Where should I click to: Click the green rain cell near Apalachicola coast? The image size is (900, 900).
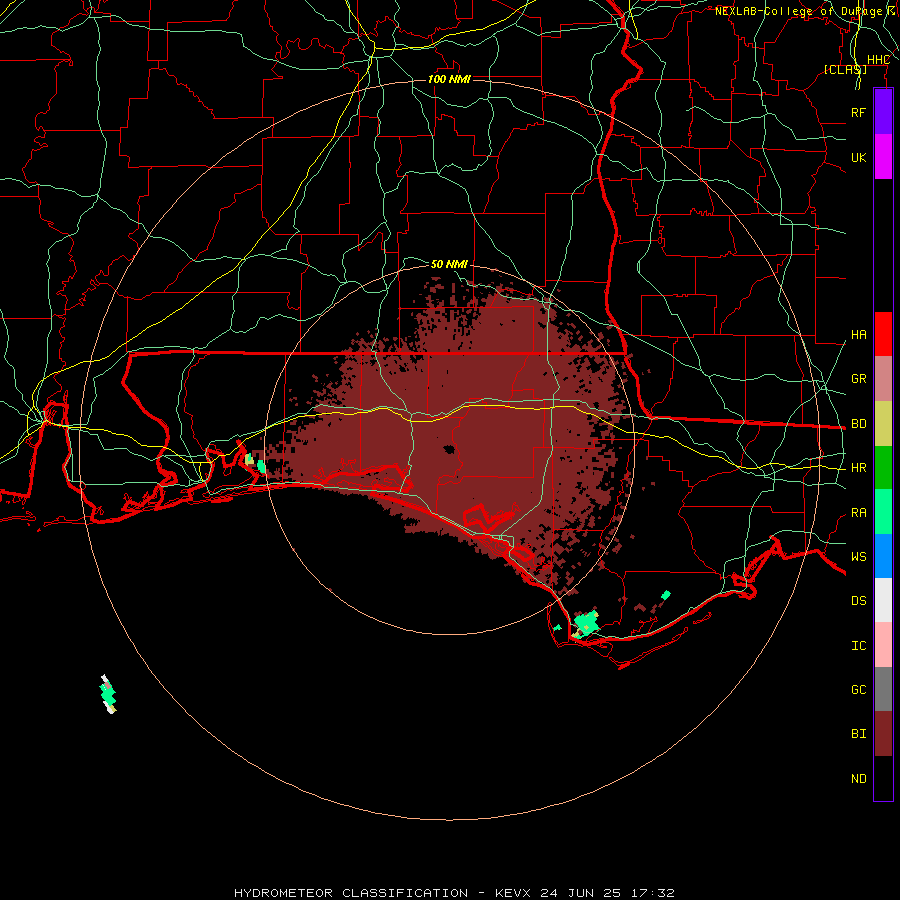click(585, 624)
